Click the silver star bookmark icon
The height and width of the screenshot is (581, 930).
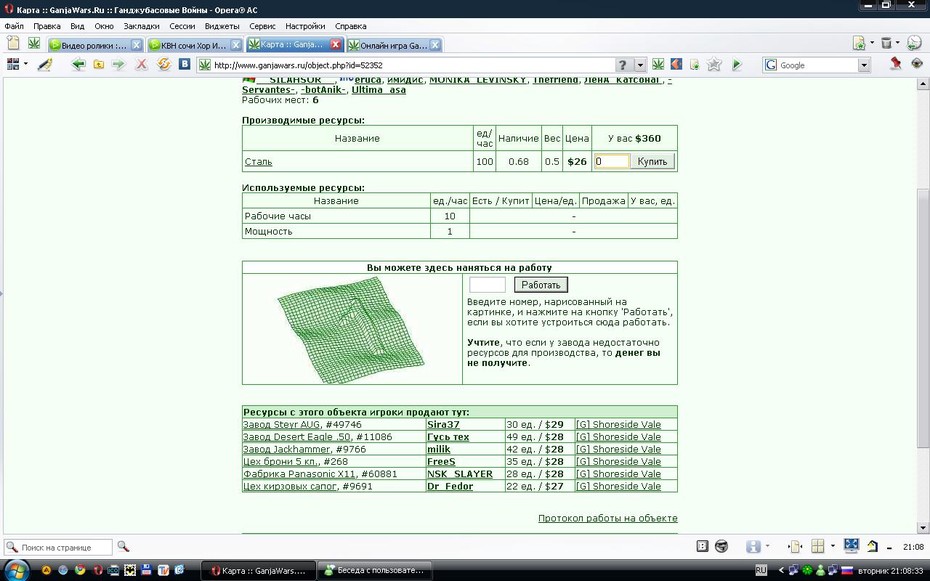coord(714,65)
